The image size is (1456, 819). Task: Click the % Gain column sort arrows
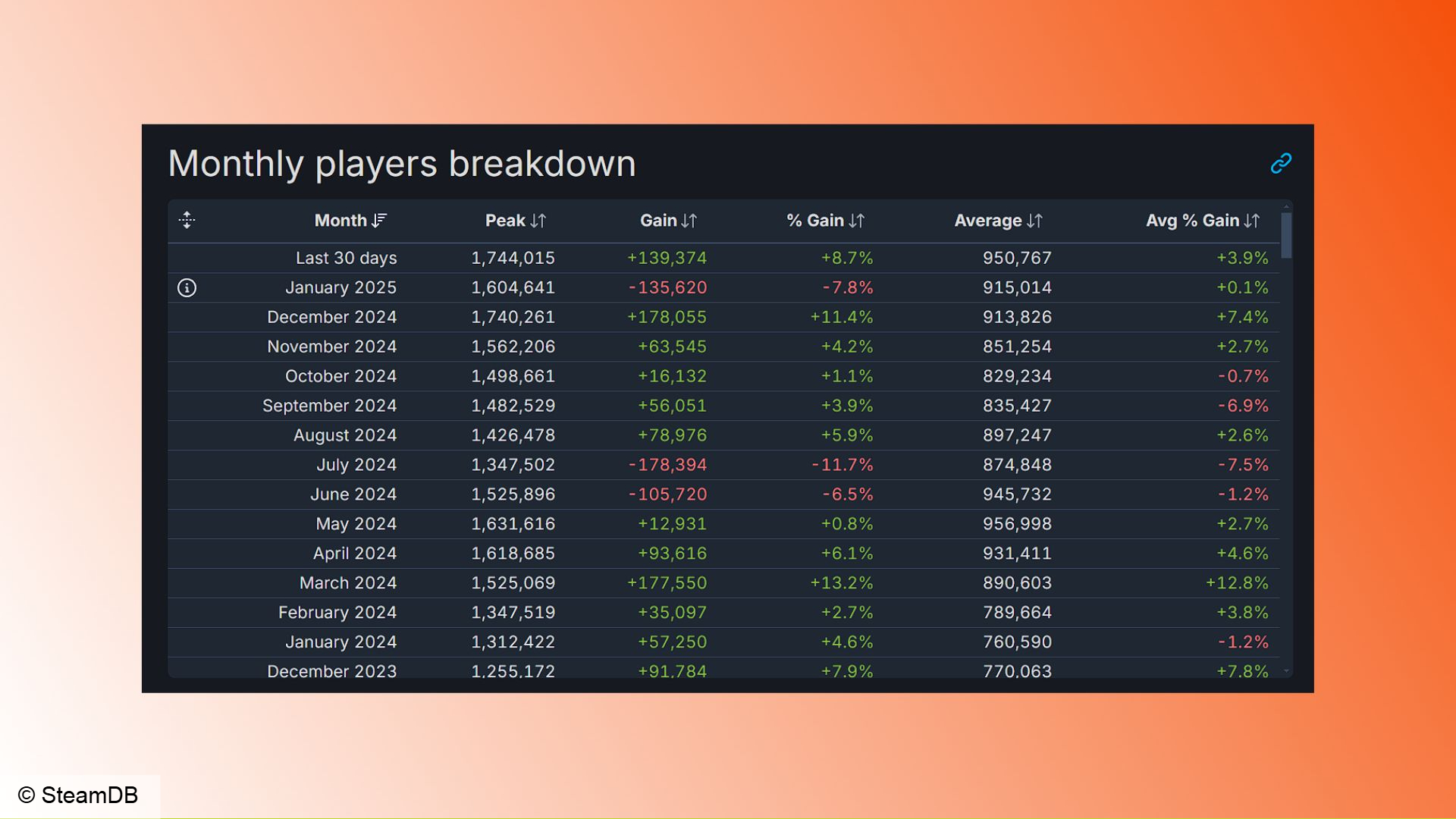[856, 221]
